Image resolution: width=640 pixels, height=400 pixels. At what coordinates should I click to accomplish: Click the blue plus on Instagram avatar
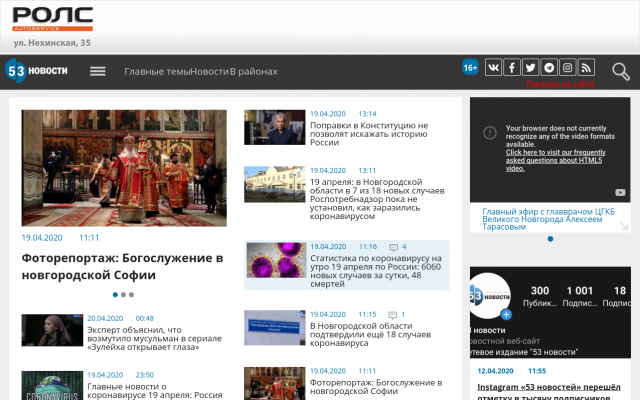[506, 314]
